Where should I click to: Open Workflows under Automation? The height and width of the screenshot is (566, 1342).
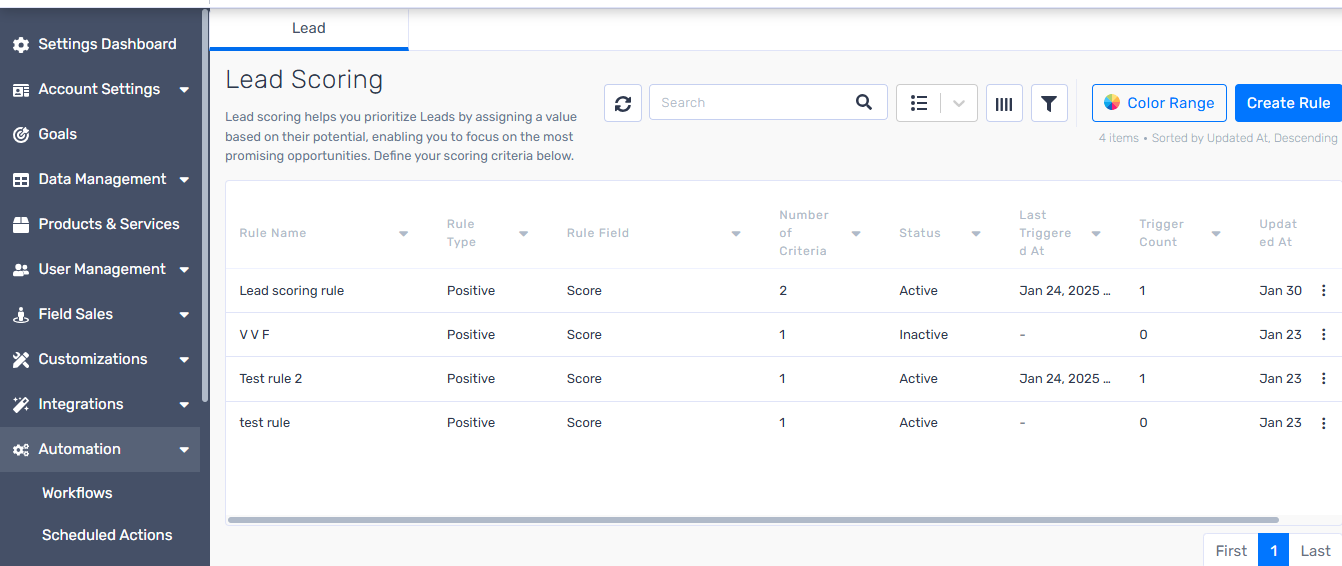pos(77,493)
